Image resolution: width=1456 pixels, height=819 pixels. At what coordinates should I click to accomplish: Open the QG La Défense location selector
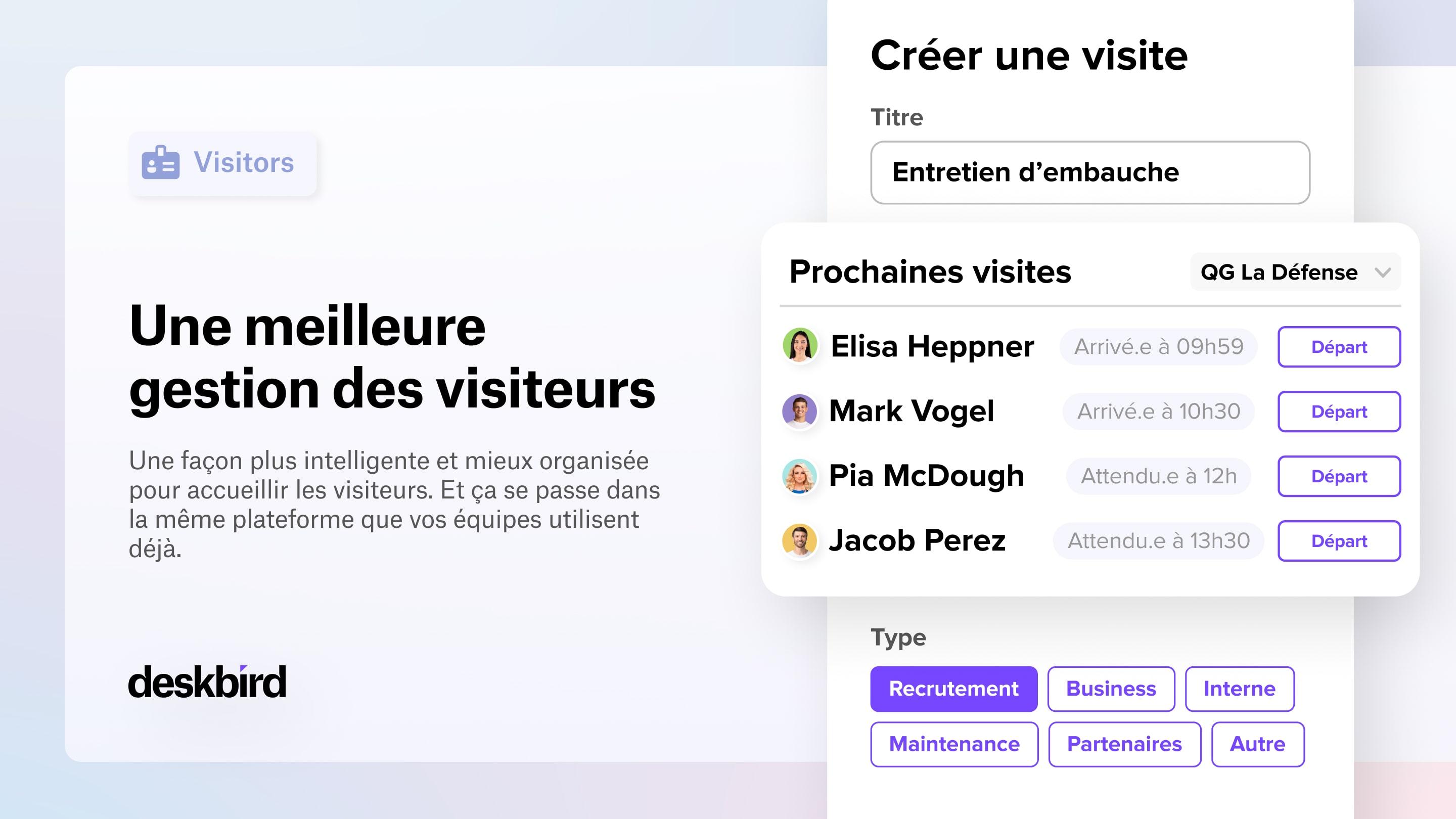[1295, 272]
